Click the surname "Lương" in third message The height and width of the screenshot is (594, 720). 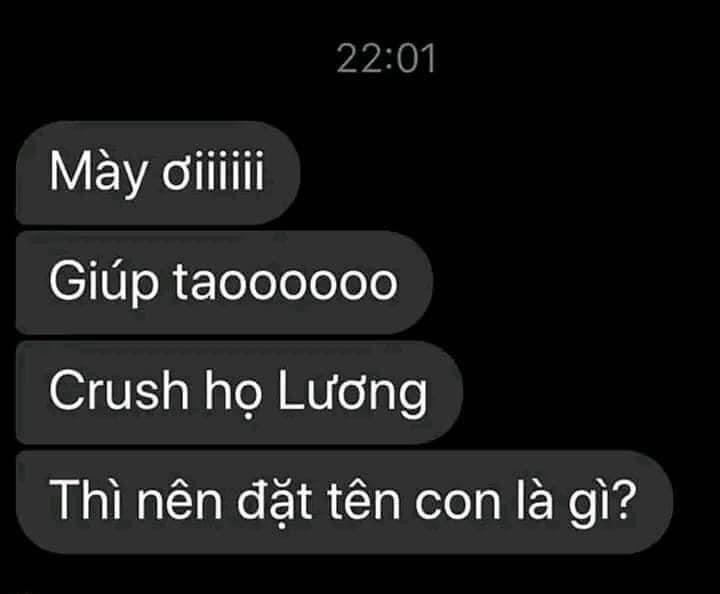click(x=353, y=394)
